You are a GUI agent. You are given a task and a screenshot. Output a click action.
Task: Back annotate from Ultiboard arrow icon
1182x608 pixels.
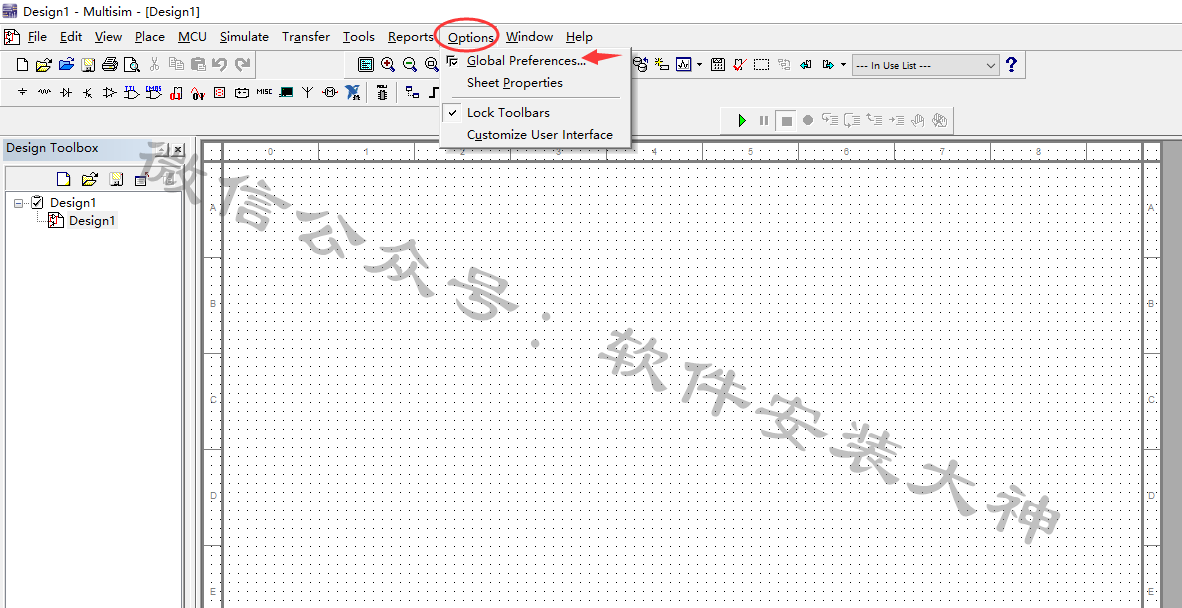pyautogui.click(x=806, y=65)
